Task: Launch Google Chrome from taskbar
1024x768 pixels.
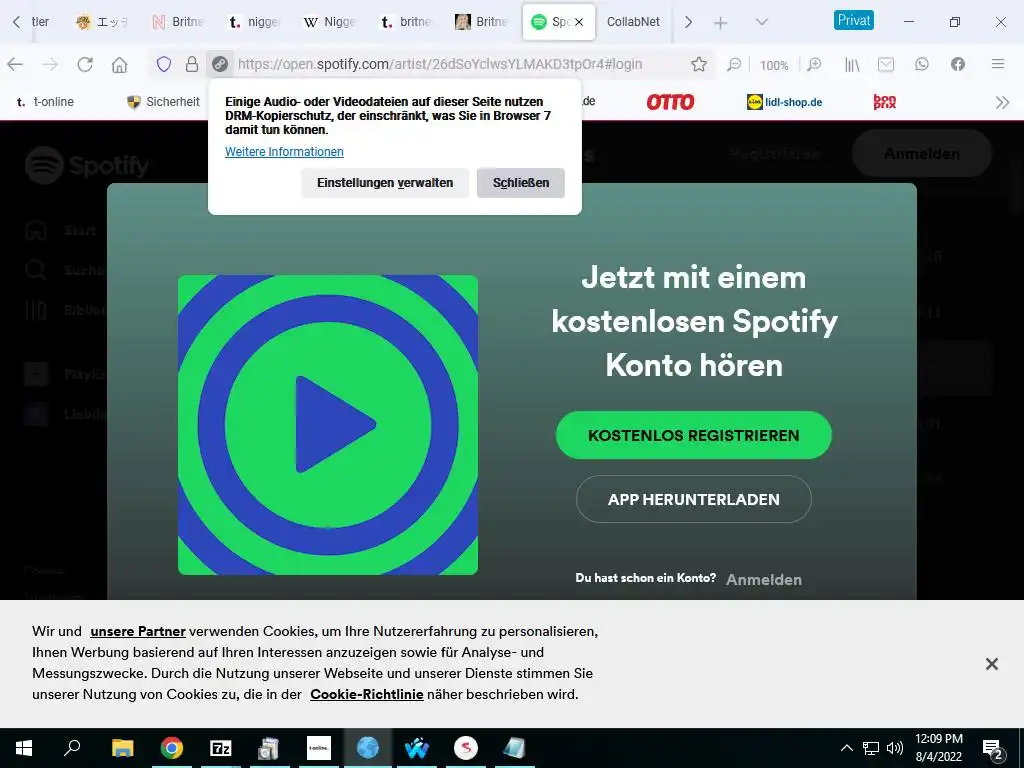Action: tap(172, 748)
